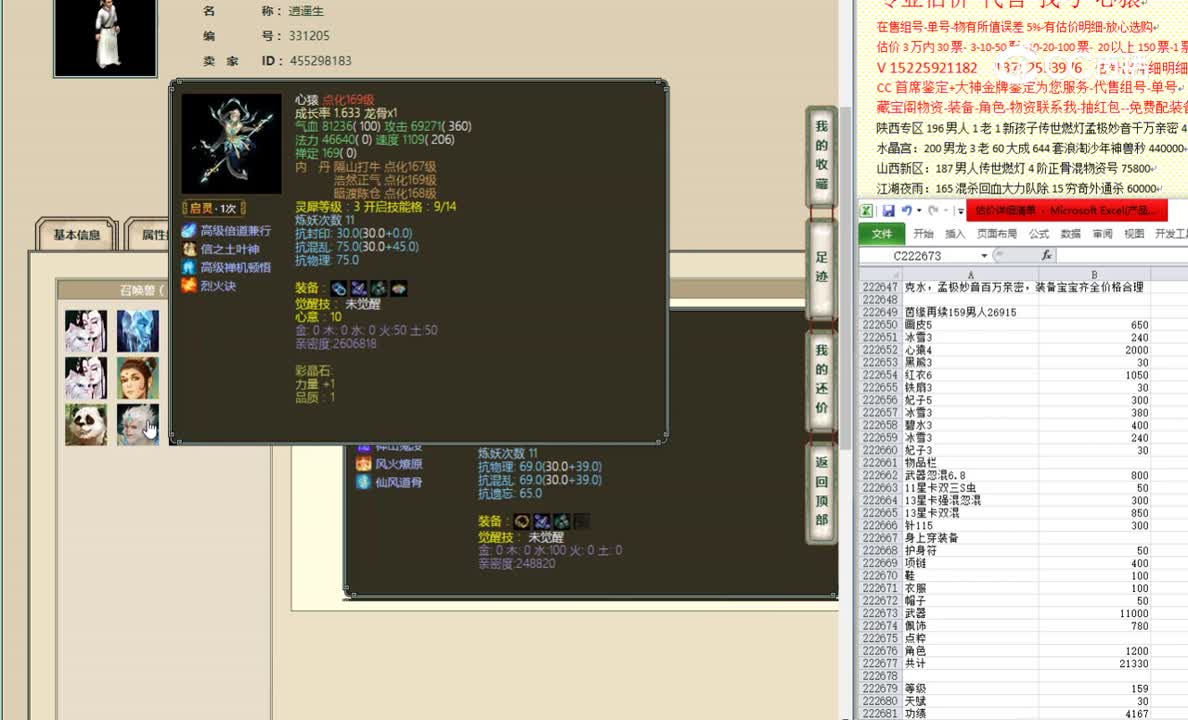Click the Select All corner of the Excel grid
The height and width of the screenshot is (720, 1188).
coord(880,274)
